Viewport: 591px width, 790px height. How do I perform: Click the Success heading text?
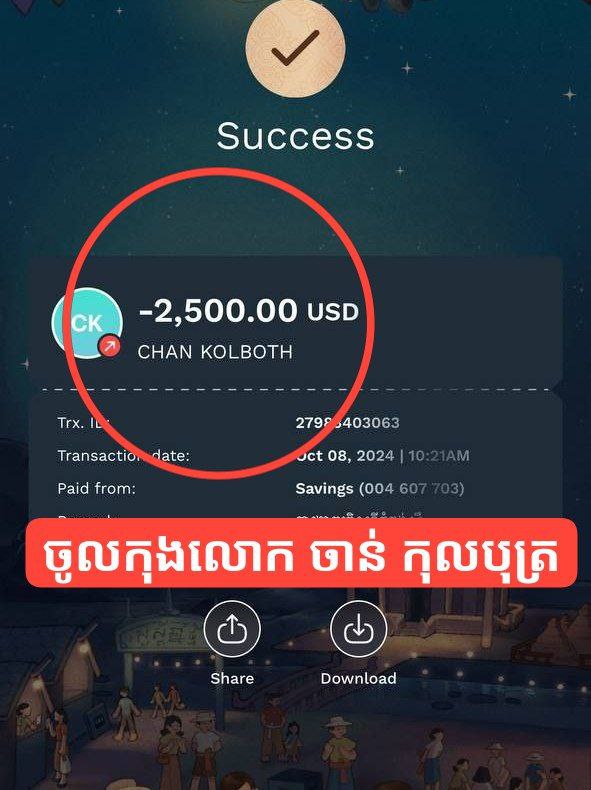coord(296,136)
